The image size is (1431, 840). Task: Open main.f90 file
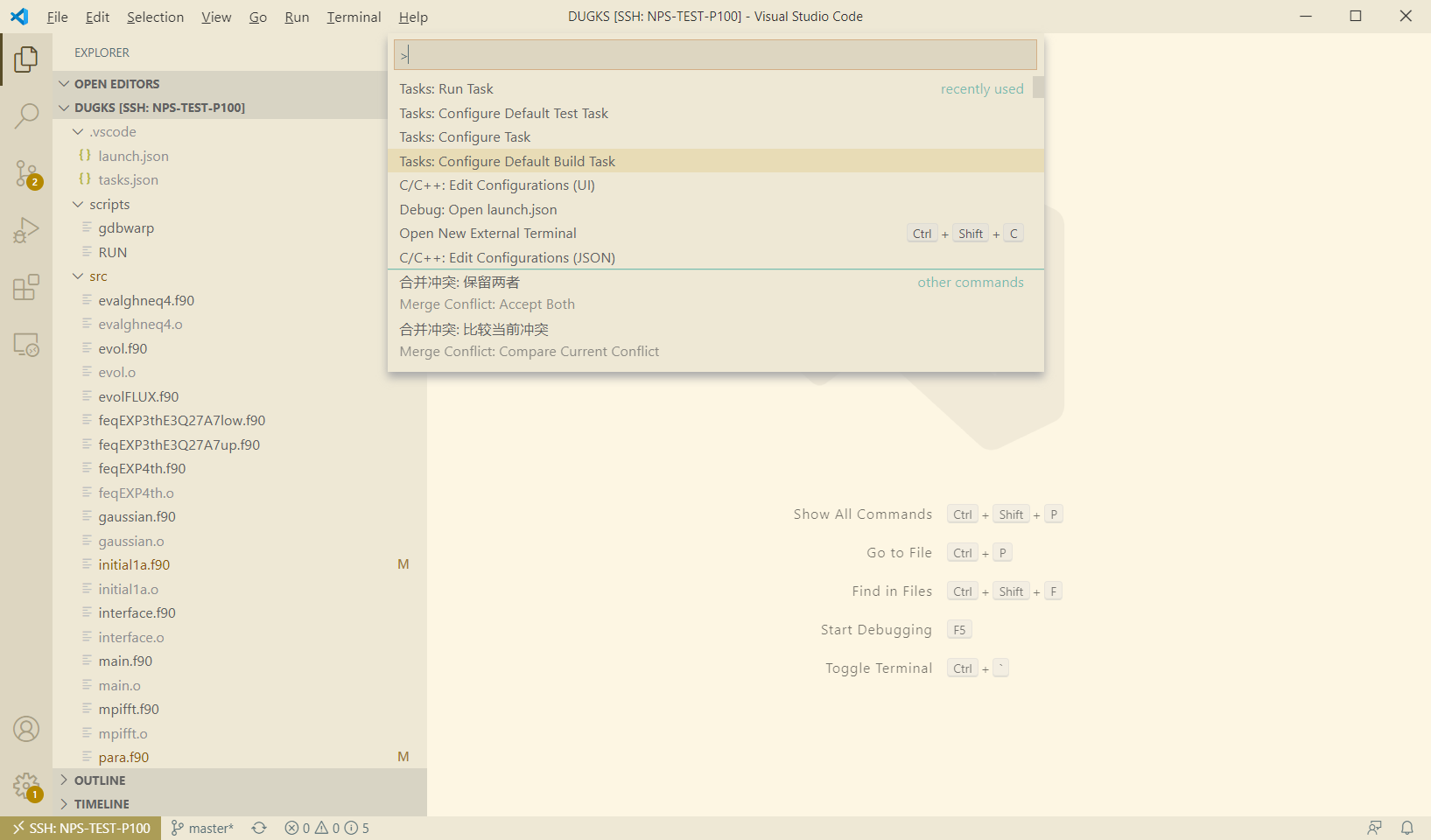[x=125, y=661]
